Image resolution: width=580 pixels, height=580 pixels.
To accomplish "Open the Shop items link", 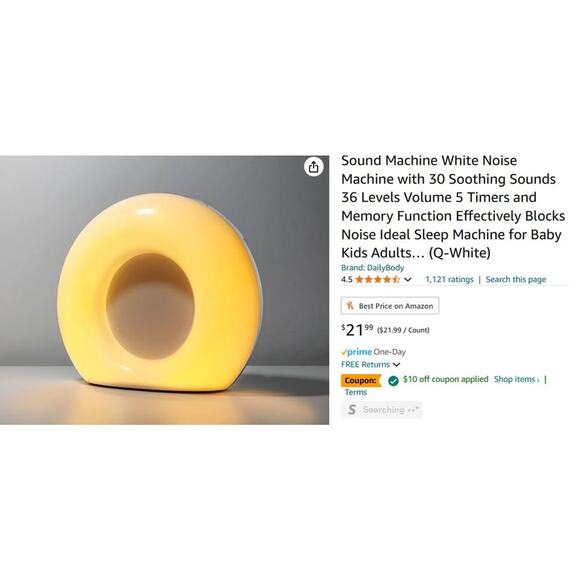I will [515, 379].
